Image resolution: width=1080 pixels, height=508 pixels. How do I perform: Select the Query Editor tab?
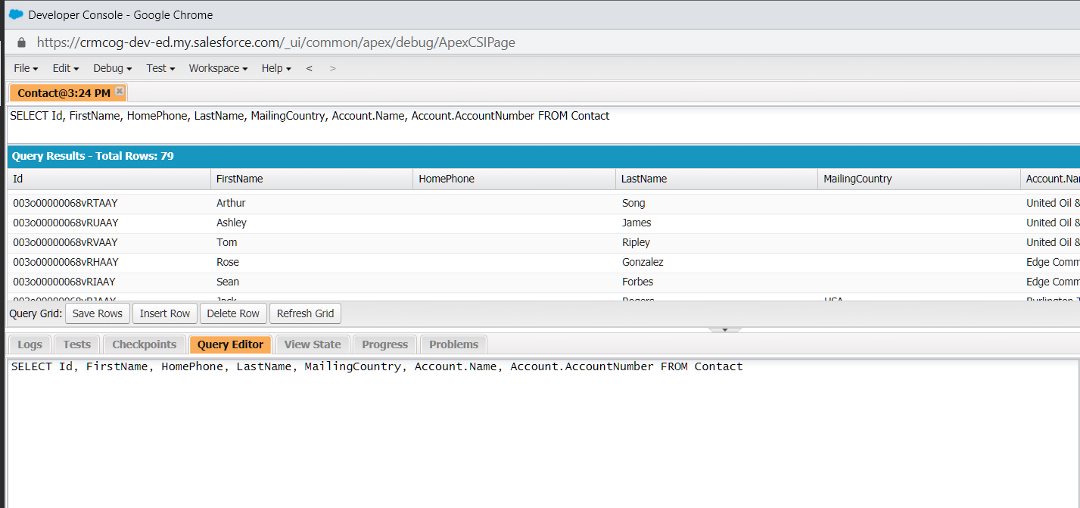[x=230, y=344]
